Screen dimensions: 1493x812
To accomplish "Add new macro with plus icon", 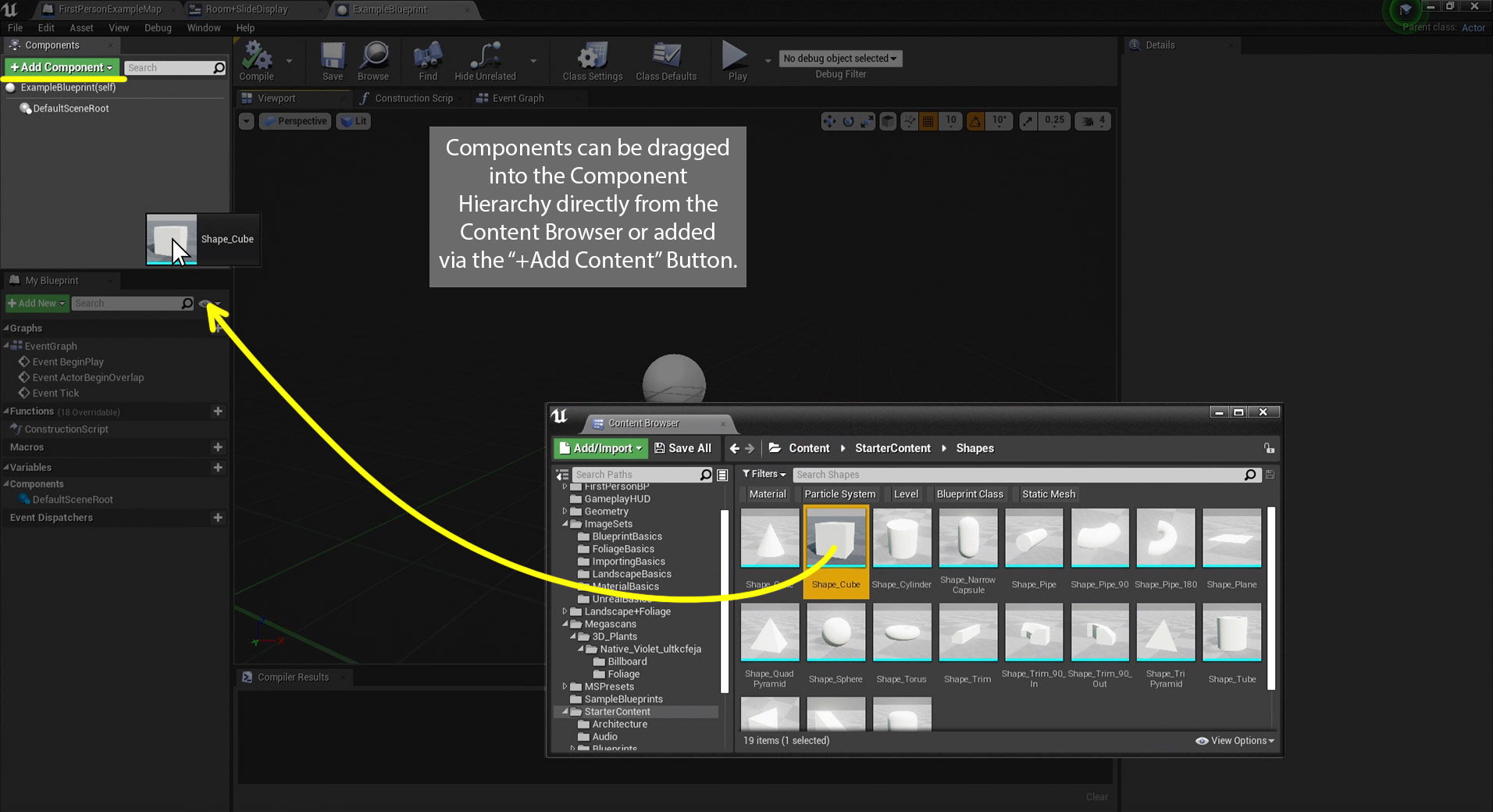I will tap(218, 447).
